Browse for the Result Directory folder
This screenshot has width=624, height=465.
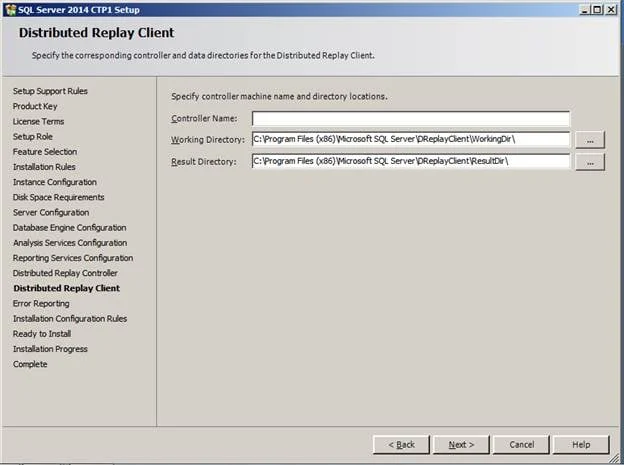click(x=590, y=162)
